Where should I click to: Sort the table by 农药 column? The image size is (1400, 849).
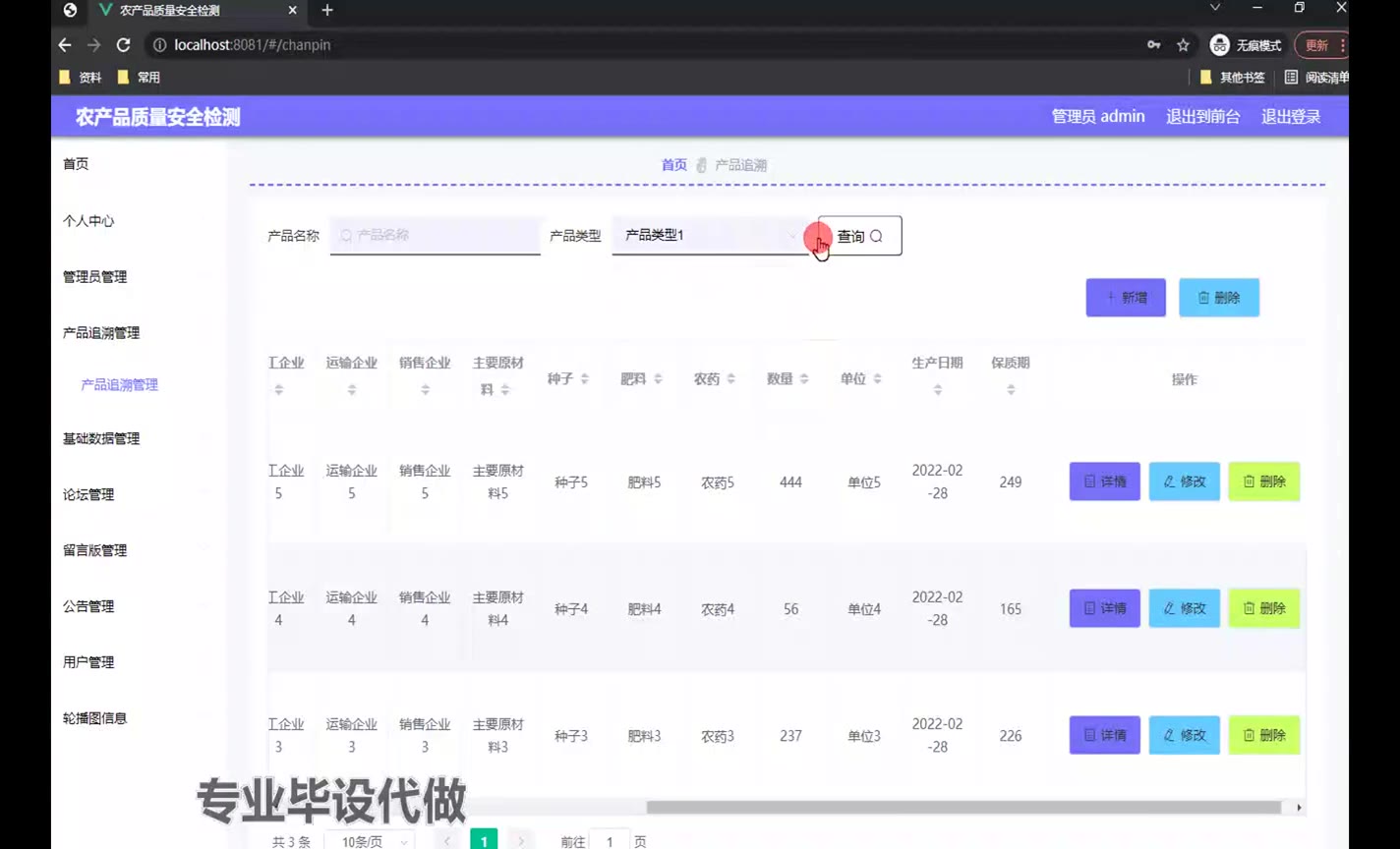tap(730, 379)
